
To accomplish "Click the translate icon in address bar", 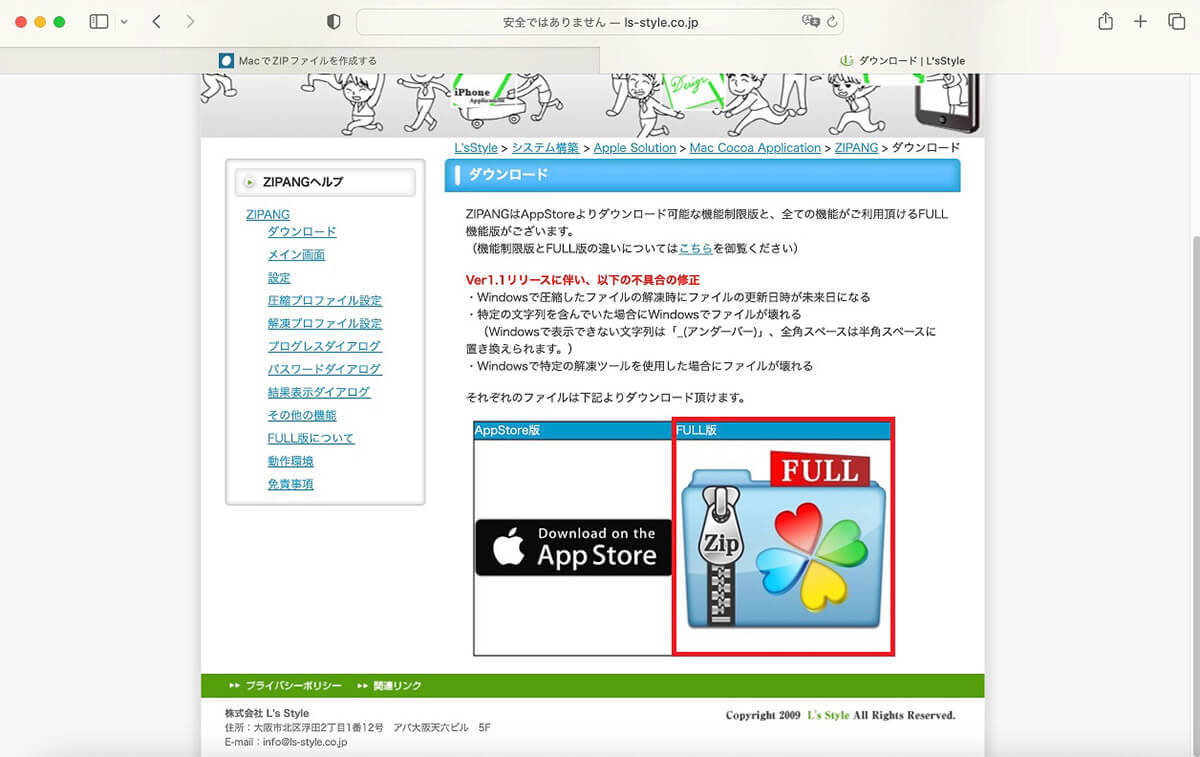I will click(x=811, y=21).
